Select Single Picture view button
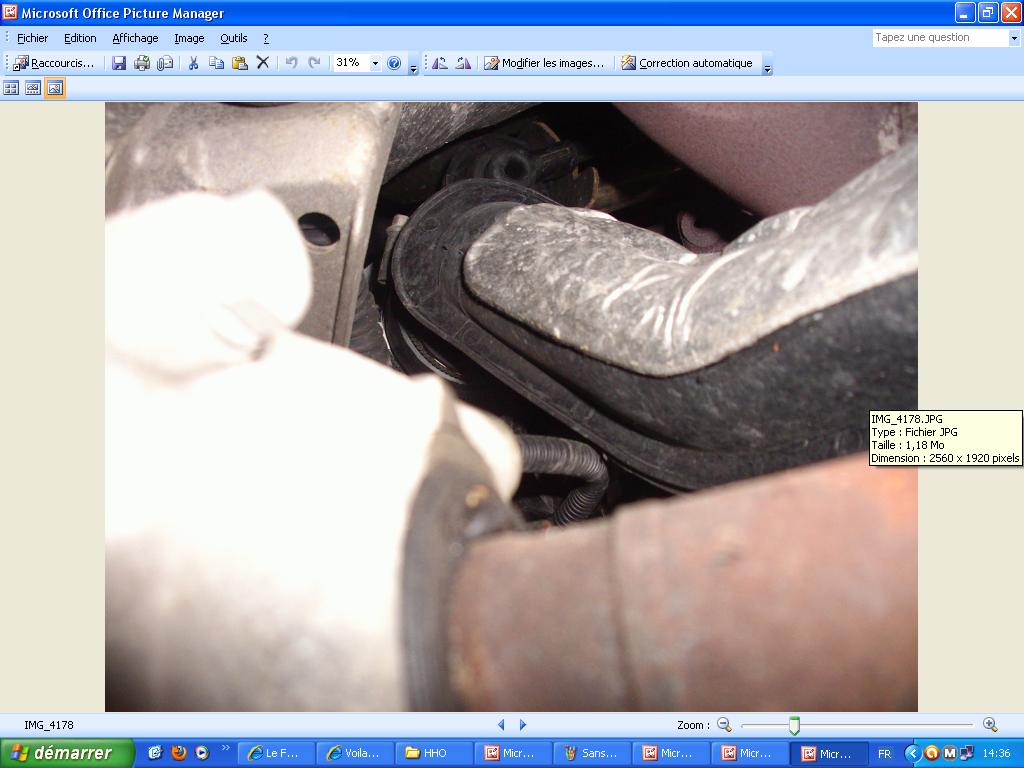Screen dimensions: 1024x768 (x=55, y=88)
